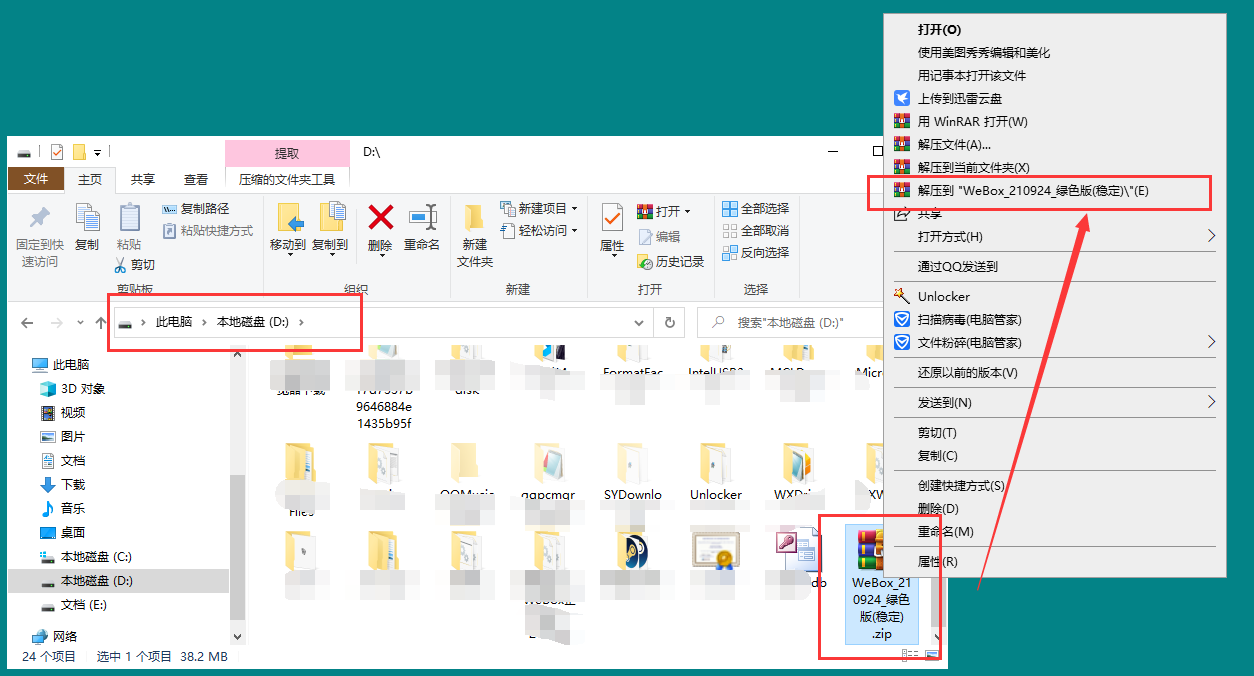Image resolution: width=1254 pixels, height=676 pixels.
Task: Click the ribbon Paste (粘贴) clipboard icon
Action: click(x=129, y=218)
